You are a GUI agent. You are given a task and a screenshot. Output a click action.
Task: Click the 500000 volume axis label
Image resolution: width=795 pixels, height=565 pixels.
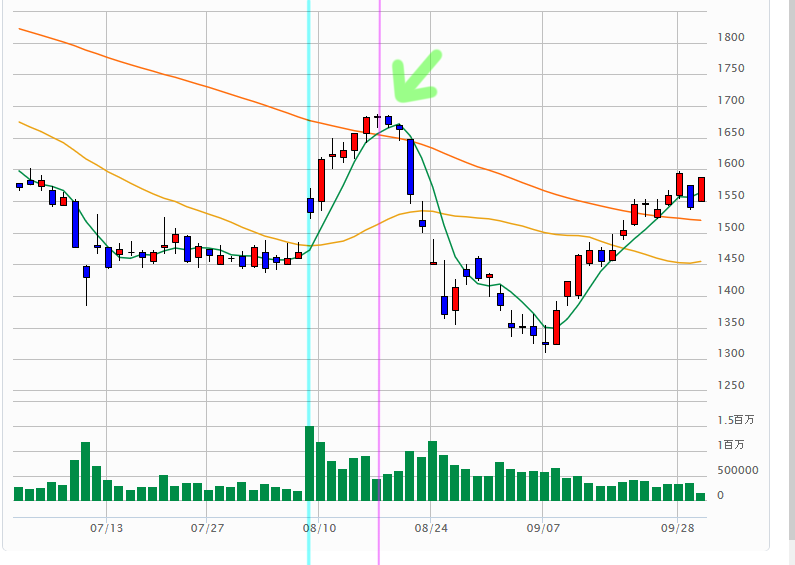(x=738, y=470)
